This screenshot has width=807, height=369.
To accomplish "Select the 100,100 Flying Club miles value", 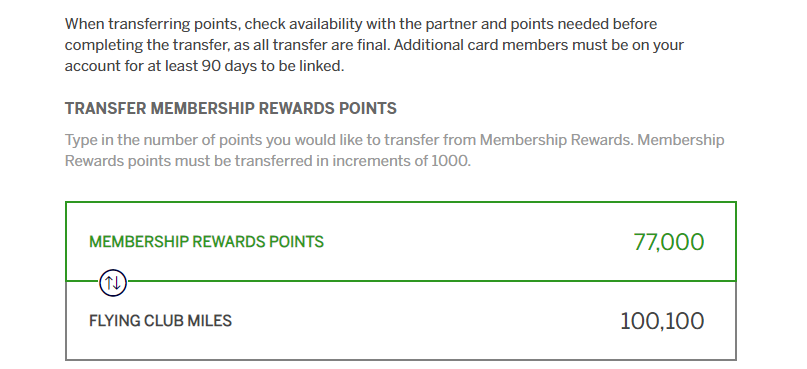I will tap(662, 321).
